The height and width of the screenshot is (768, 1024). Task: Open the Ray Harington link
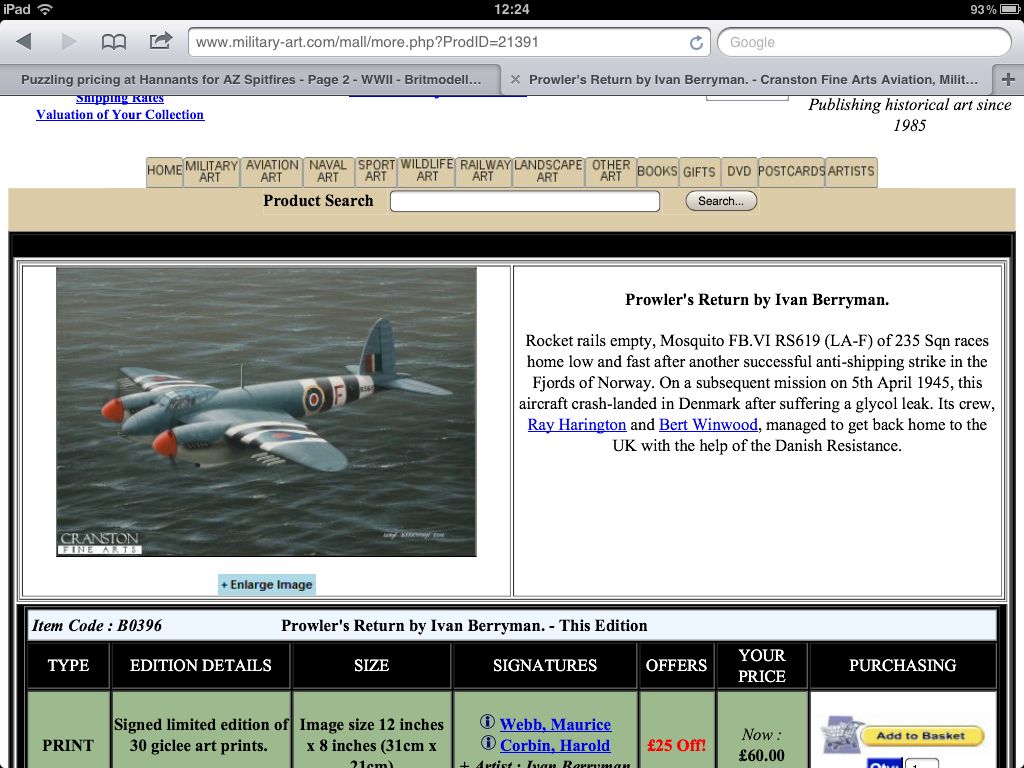click(577, 425)
